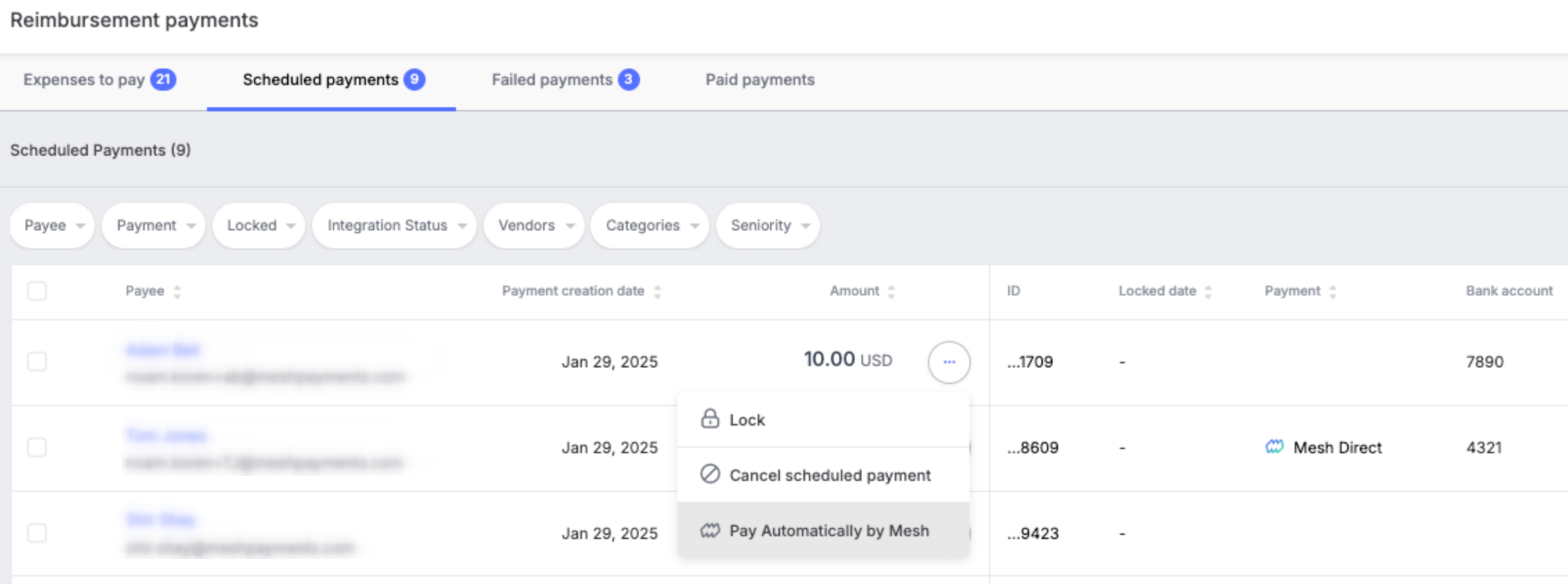This screenshot has height=584, width=1568.
Task: Toggle the select-all header checkbox
Action: pyautogui.click(x=37, y=291)
